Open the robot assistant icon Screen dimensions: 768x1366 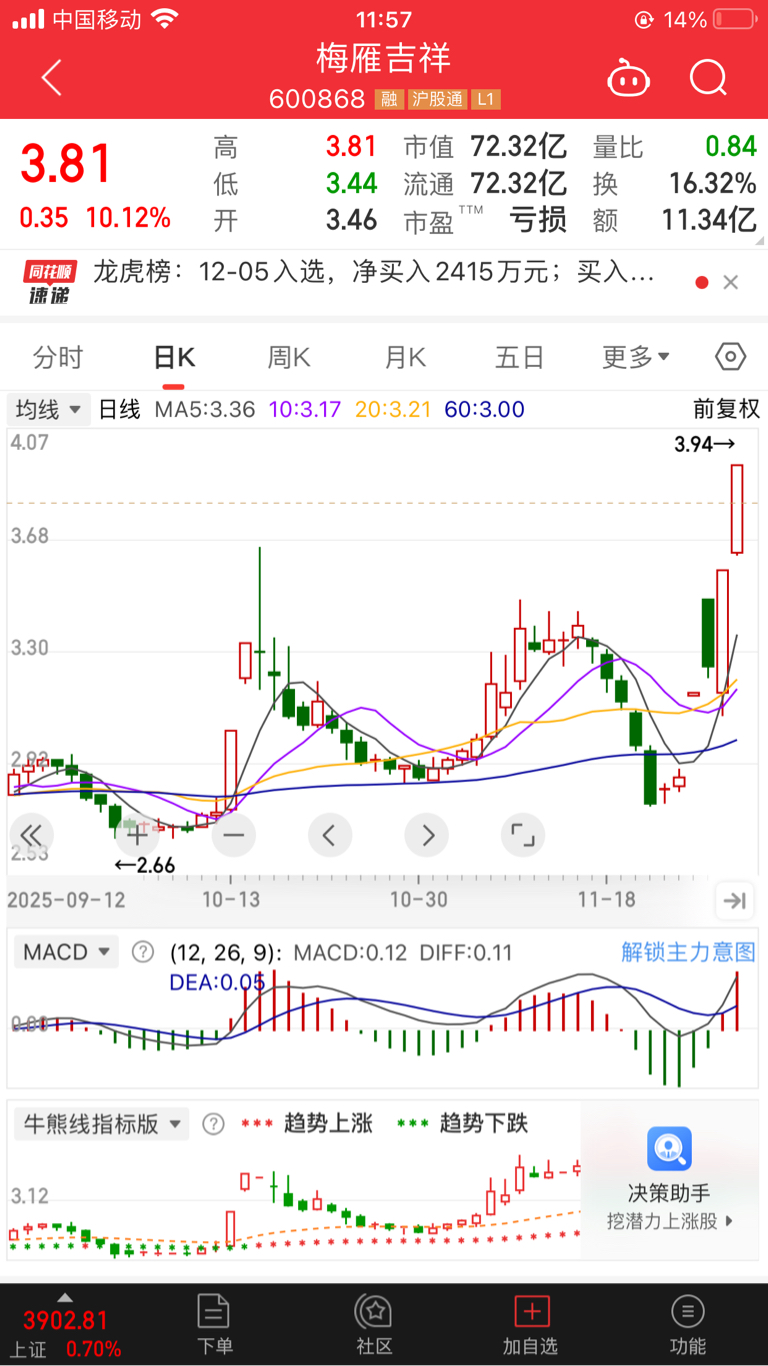(629, 78)
